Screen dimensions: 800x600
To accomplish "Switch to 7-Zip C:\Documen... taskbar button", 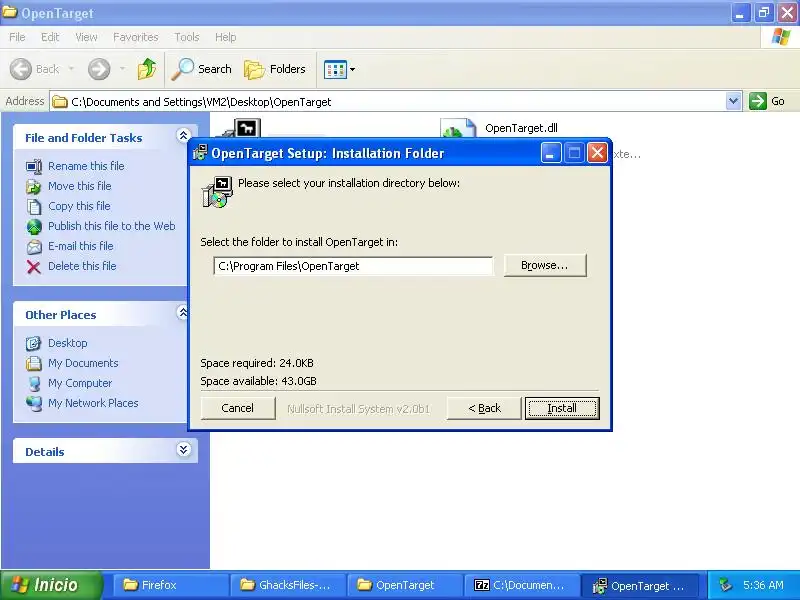I will pos(522,585).
